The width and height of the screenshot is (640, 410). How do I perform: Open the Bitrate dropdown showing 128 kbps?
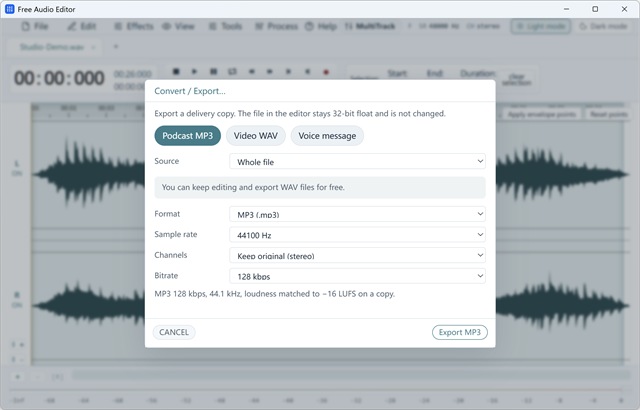pyautogui.click(x=357, y=276)
